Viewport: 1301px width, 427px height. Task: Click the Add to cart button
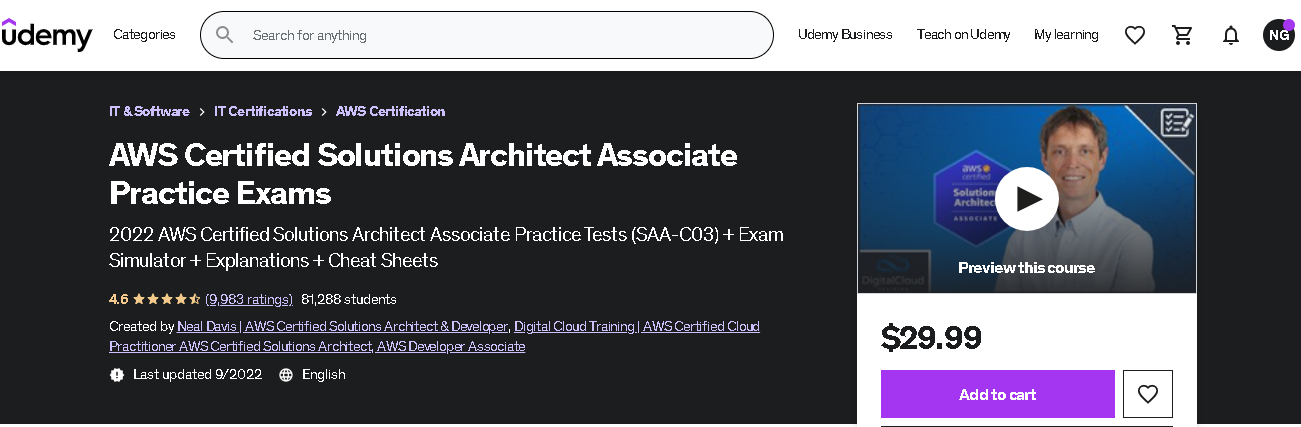tap(997, 394)
